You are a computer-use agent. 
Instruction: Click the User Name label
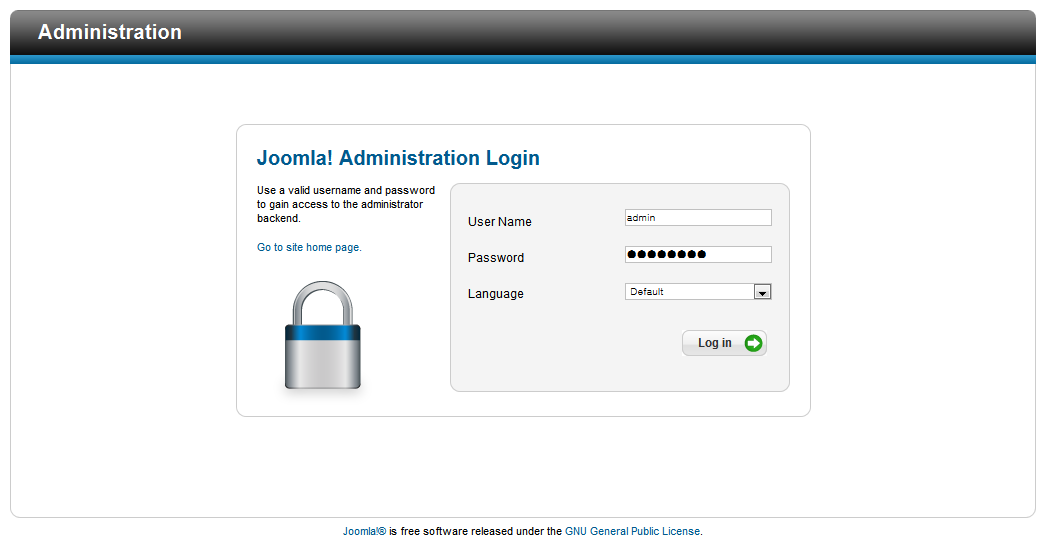tap(500, 222)
